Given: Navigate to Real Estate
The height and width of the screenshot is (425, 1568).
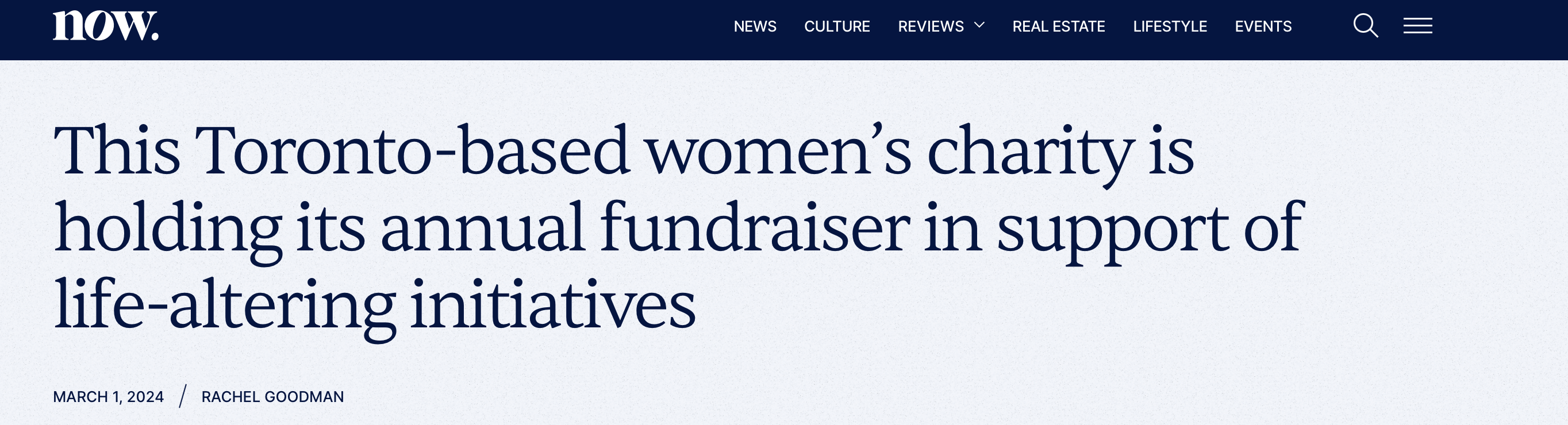Looking at the screenshot, I should click(1059, 27).
